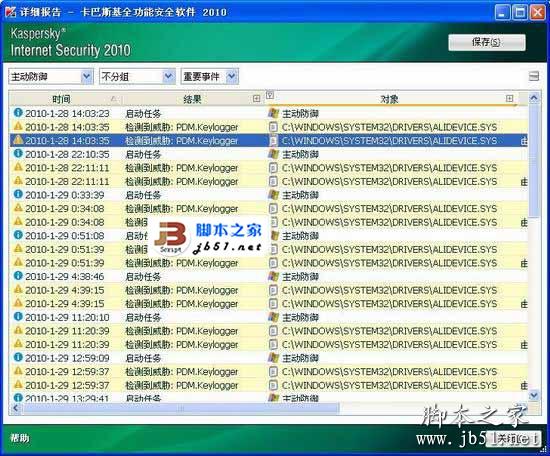Select timestamp 2010-1-29 11:20:10

(67, 317)
